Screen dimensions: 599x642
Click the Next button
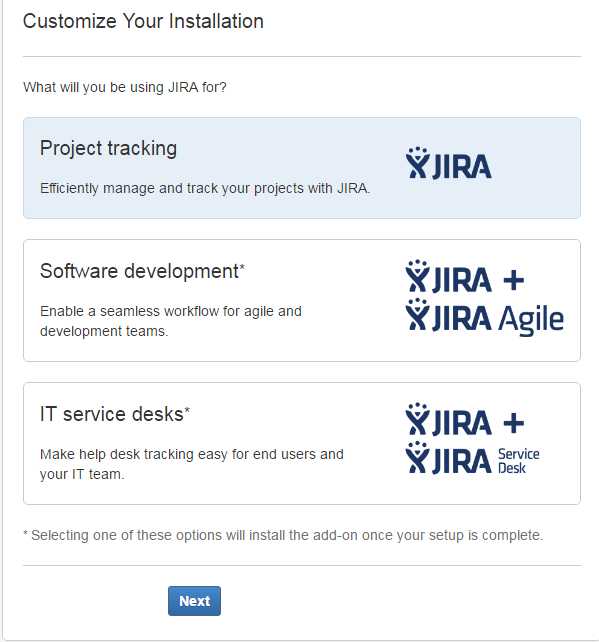194,601
